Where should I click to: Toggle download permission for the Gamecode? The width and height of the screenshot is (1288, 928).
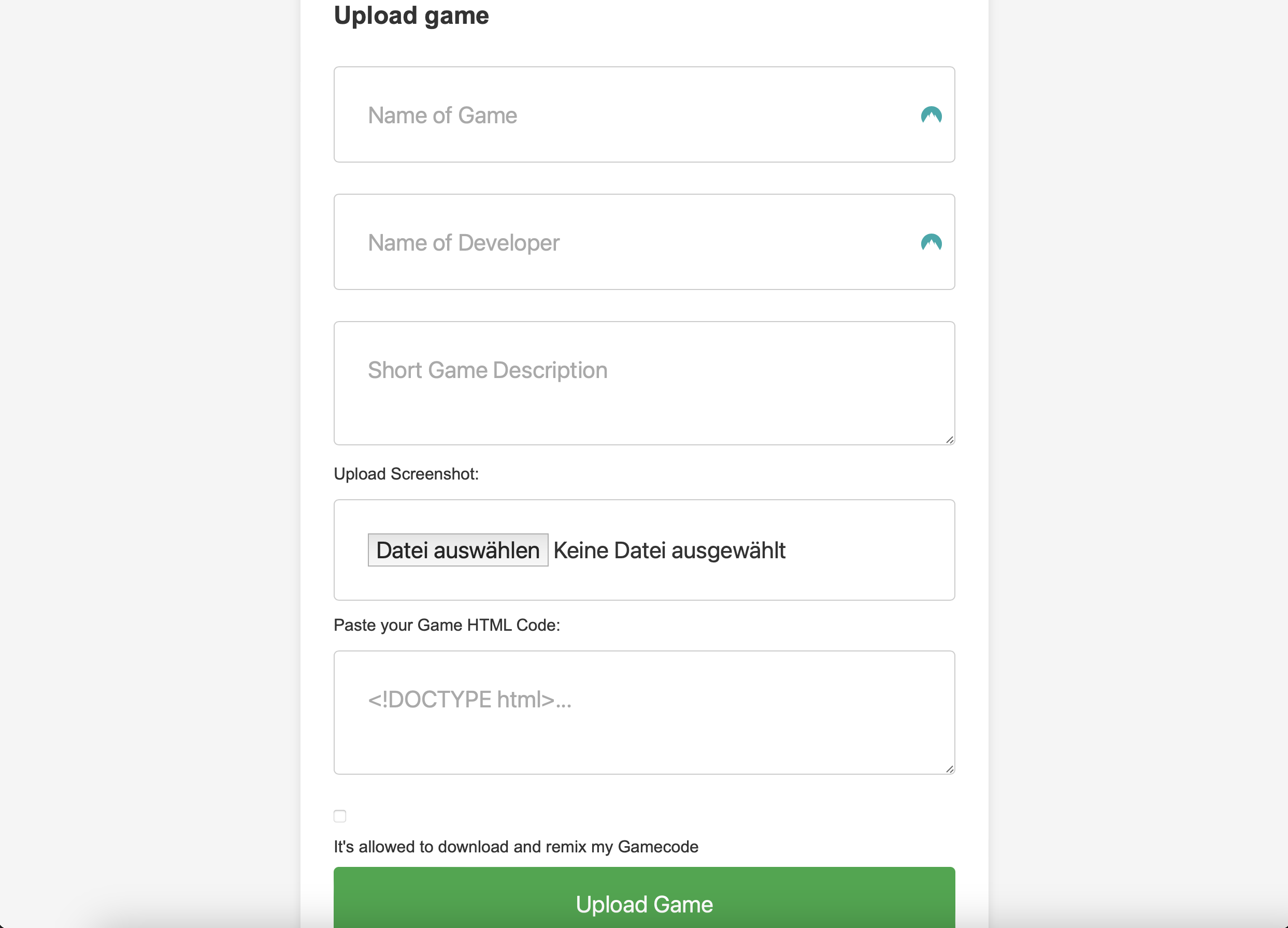tap(339, 816)
